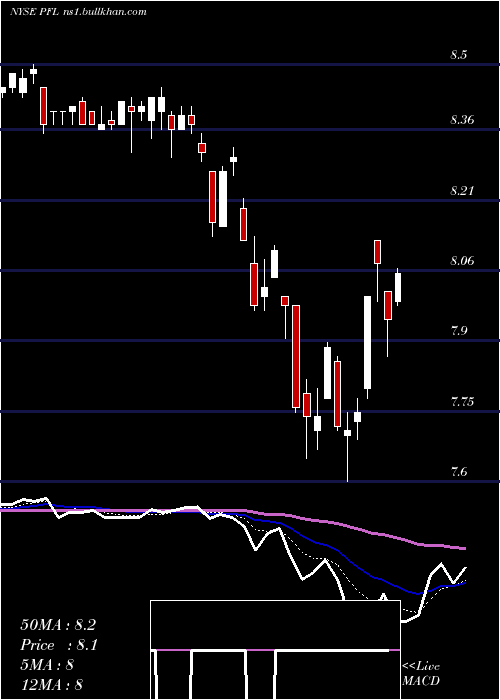Click the 8.36 price axis label
The height and width of the screenshot is (700, 500).
click(462, 120)
